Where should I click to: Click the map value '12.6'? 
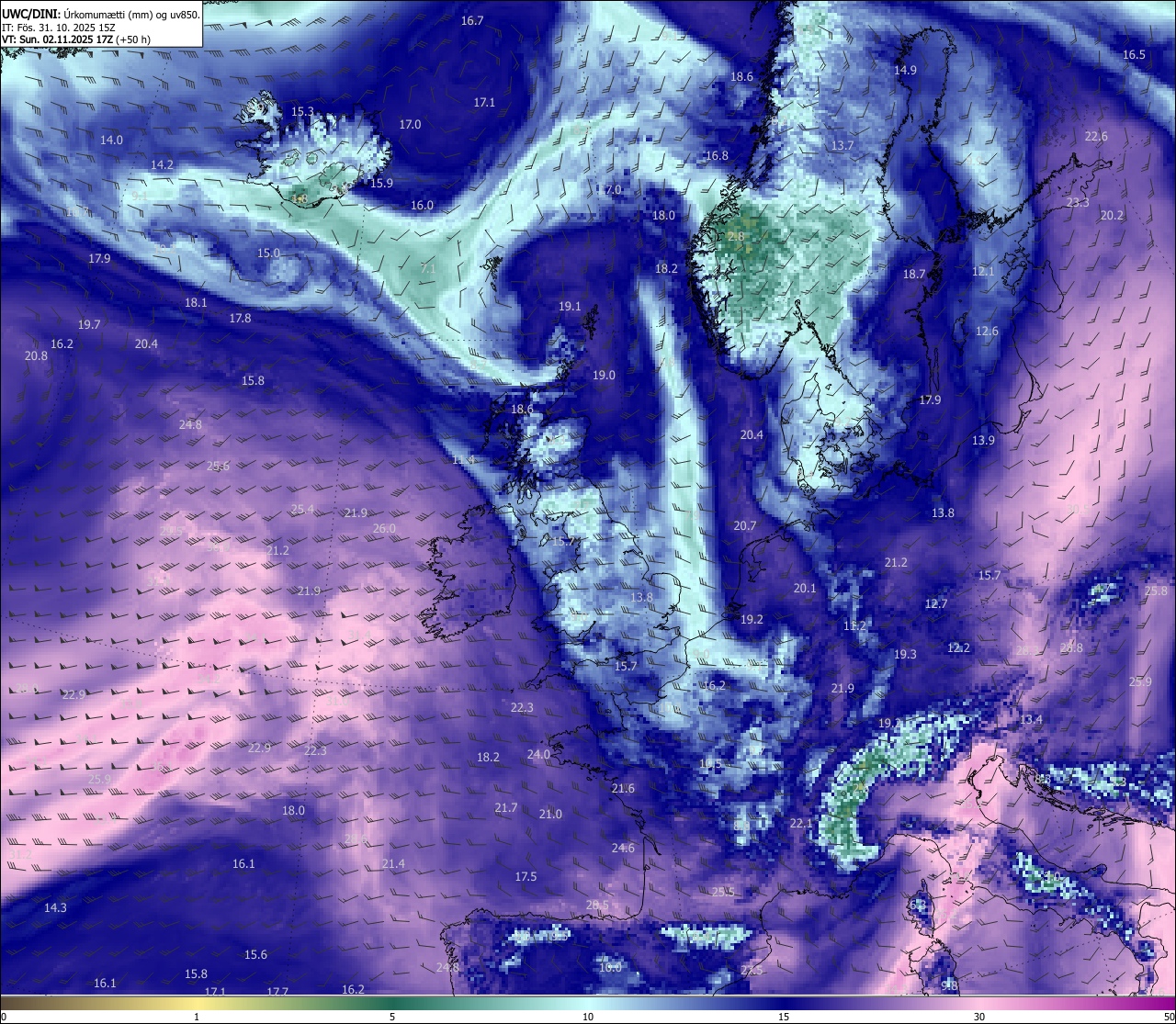point(987,331)
